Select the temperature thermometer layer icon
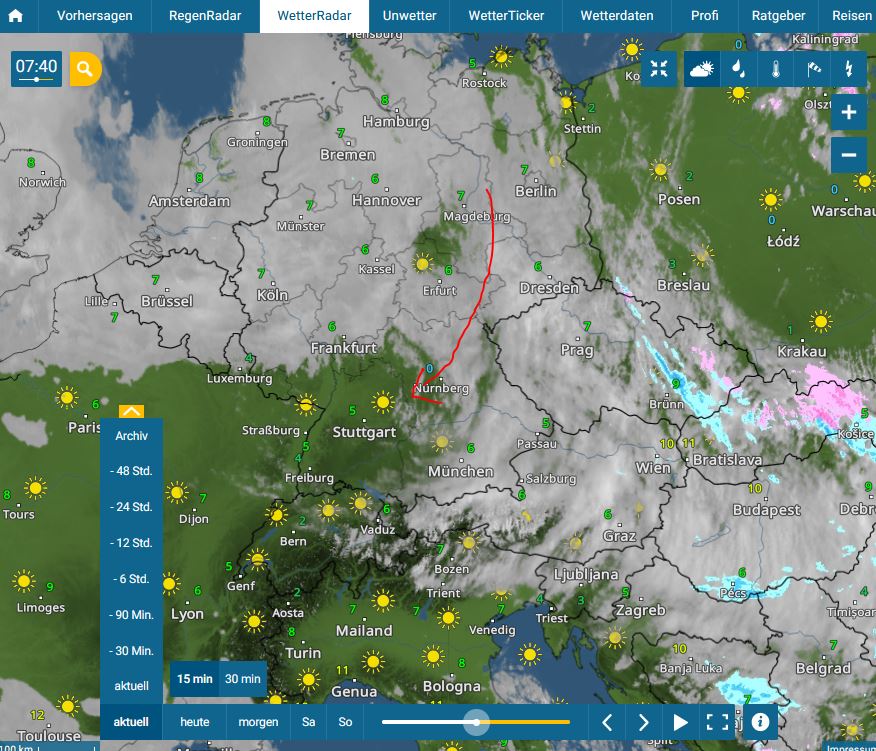This screenshot has height=751, width=876. (x=775, y=69)
